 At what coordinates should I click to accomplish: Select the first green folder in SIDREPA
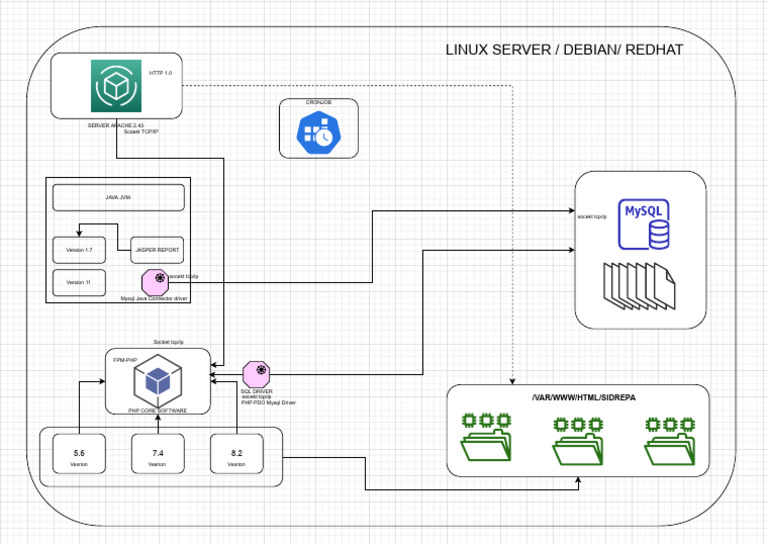coord(486,445)
